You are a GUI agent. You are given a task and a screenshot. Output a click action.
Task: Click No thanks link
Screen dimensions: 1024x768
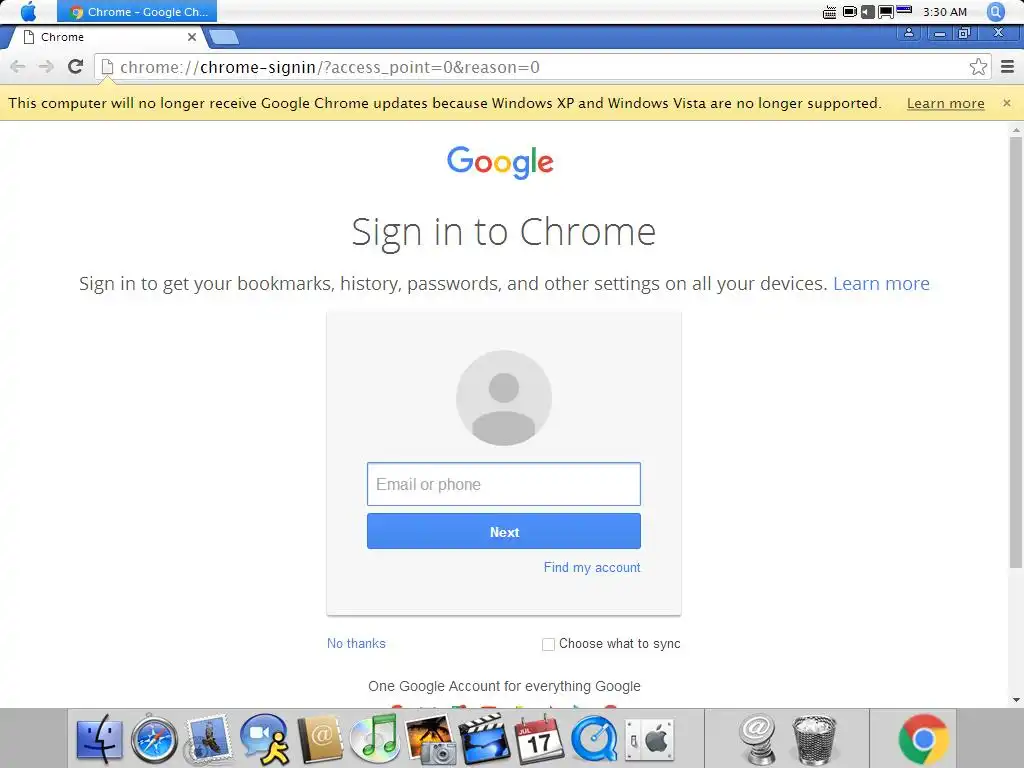click(x=356, y=644)
